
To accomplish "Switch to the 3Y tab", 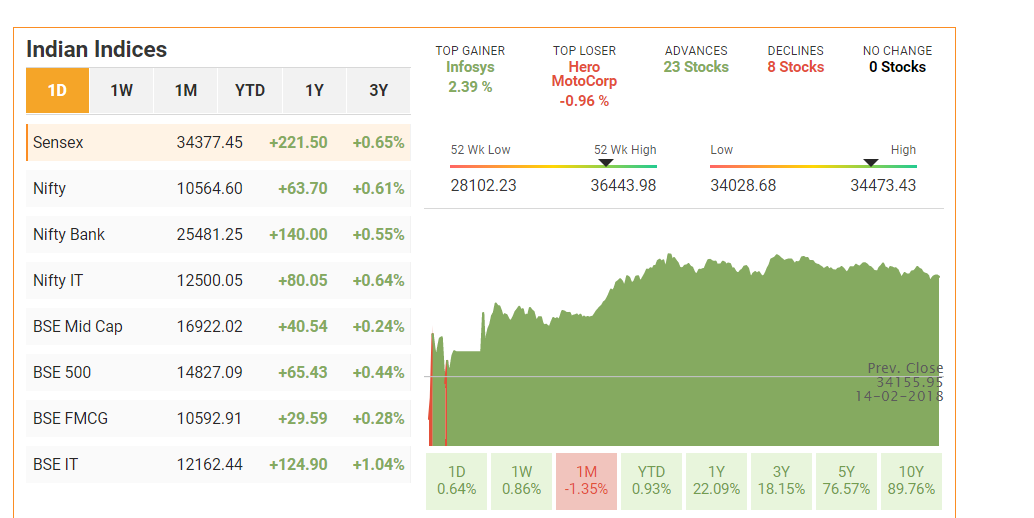I will pyautogui.click(x=378, y=91).
